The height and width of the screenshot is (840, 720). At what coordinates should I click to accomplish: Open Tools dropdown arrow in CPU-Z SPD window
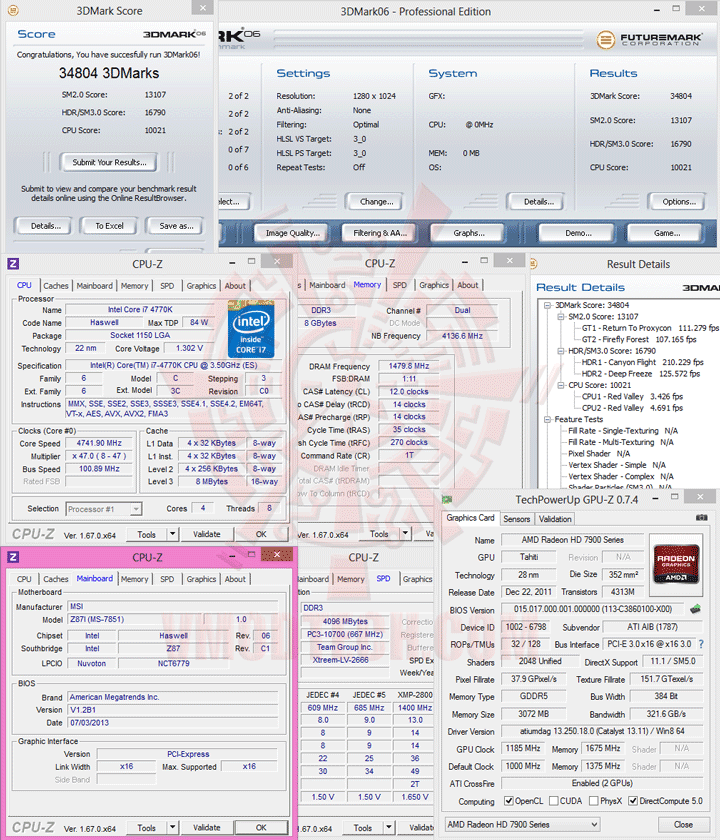(x=389, y=828)
